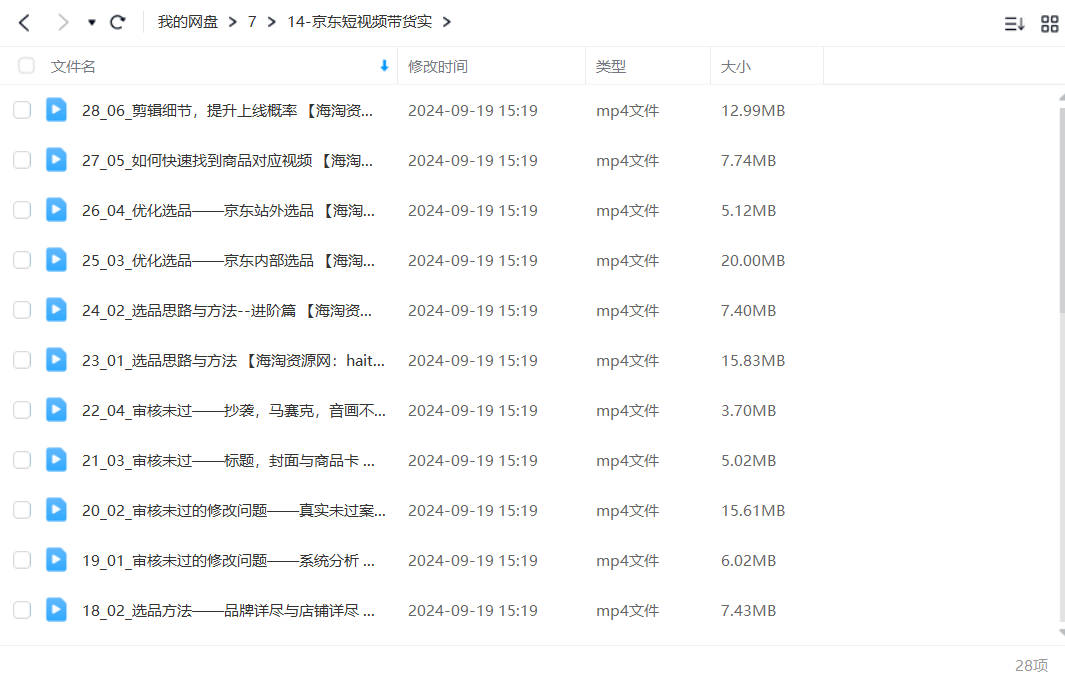Click video icon of 25_03_优化选品
Viewport: 1065px width, 679px height.
coord(56,259)
